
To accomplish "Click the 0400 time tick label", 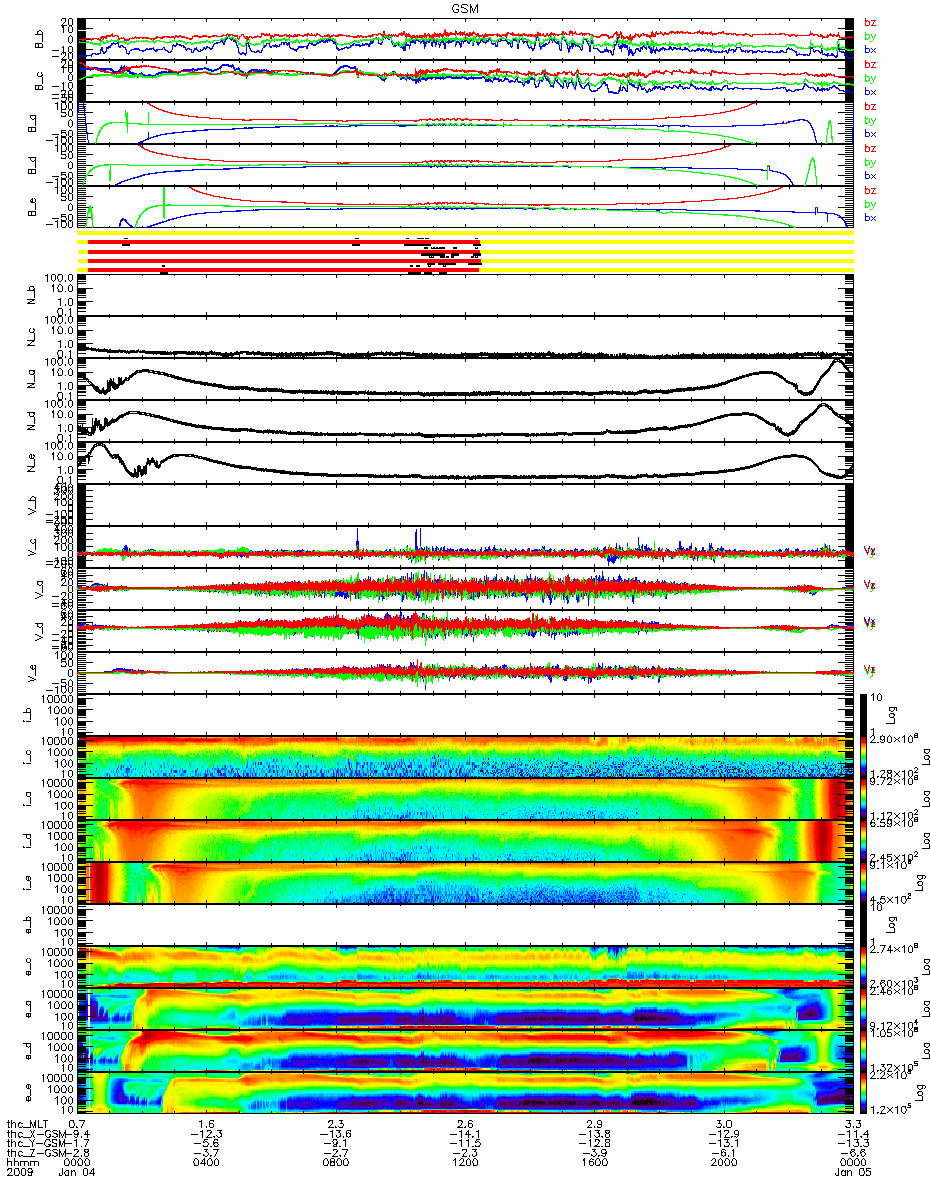I will tap(208, 1163).
